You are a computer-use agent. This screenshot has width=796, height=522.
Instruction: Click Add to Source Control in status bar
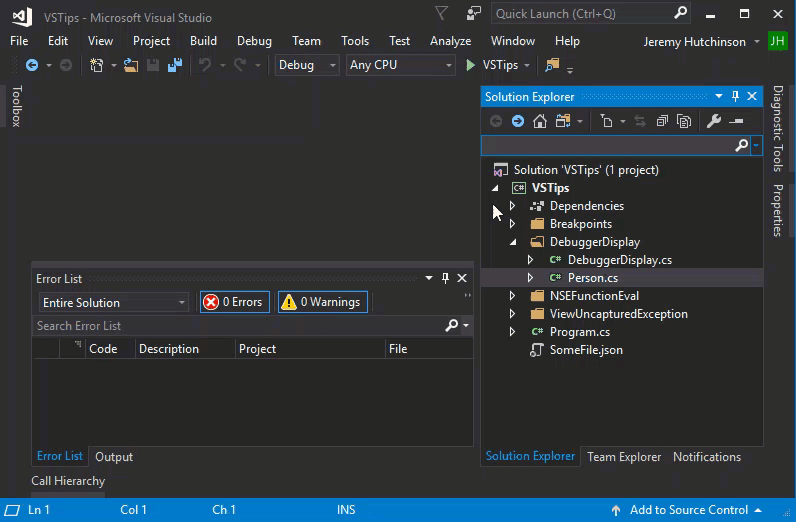689,510
